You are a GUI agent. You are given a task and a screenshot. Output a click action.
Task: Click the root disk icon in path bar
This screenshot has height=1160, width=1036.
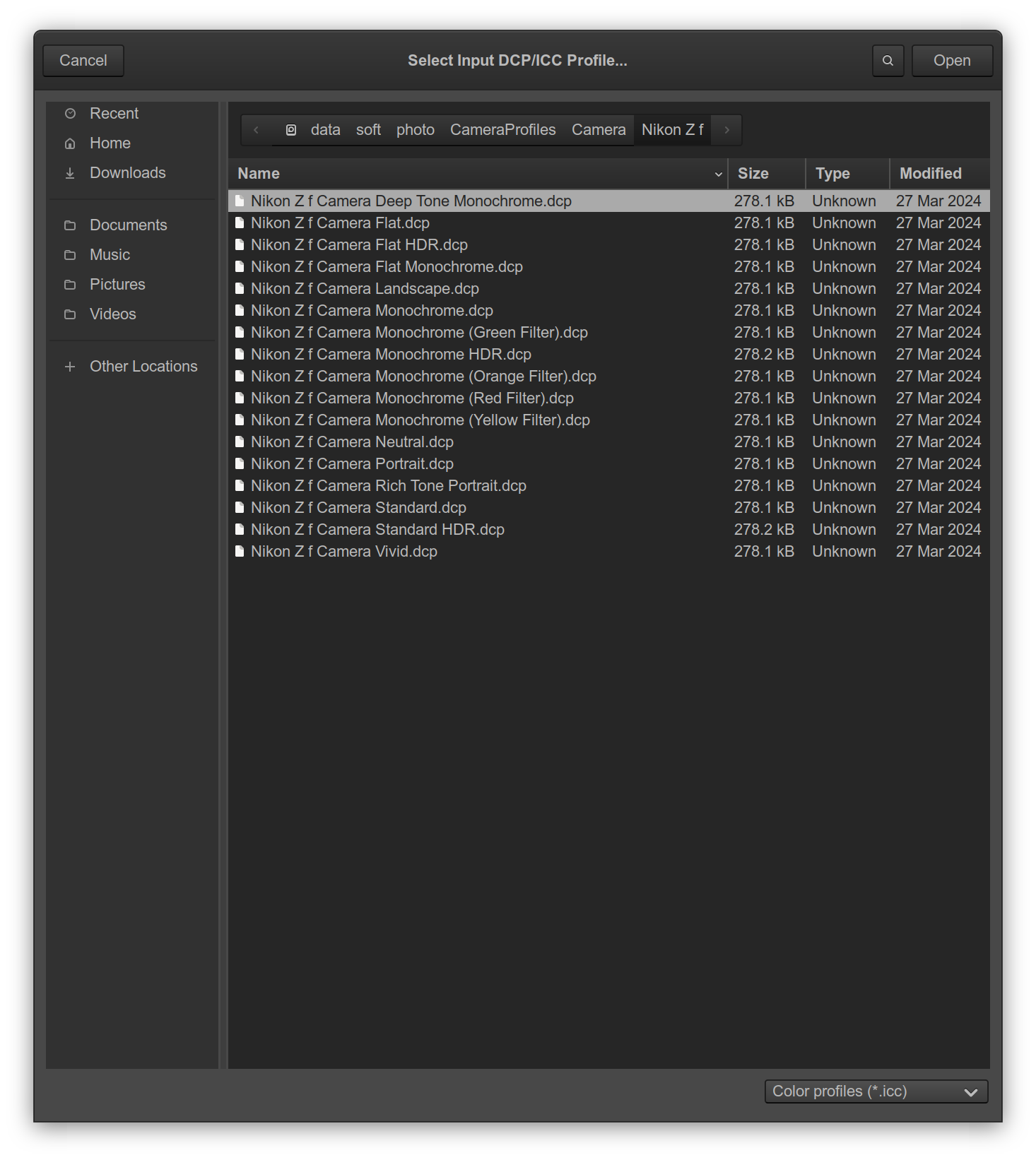pyautogui.click(x=290, y=130)
